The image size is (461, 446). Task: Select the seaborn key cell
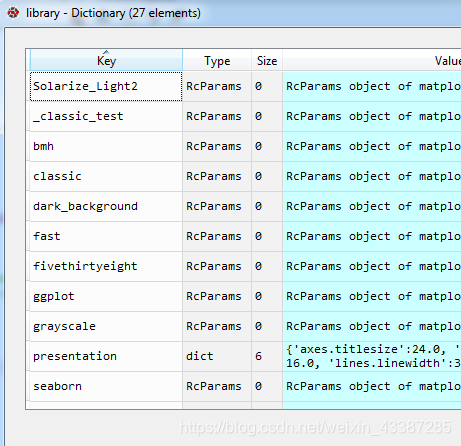(106, 386)
